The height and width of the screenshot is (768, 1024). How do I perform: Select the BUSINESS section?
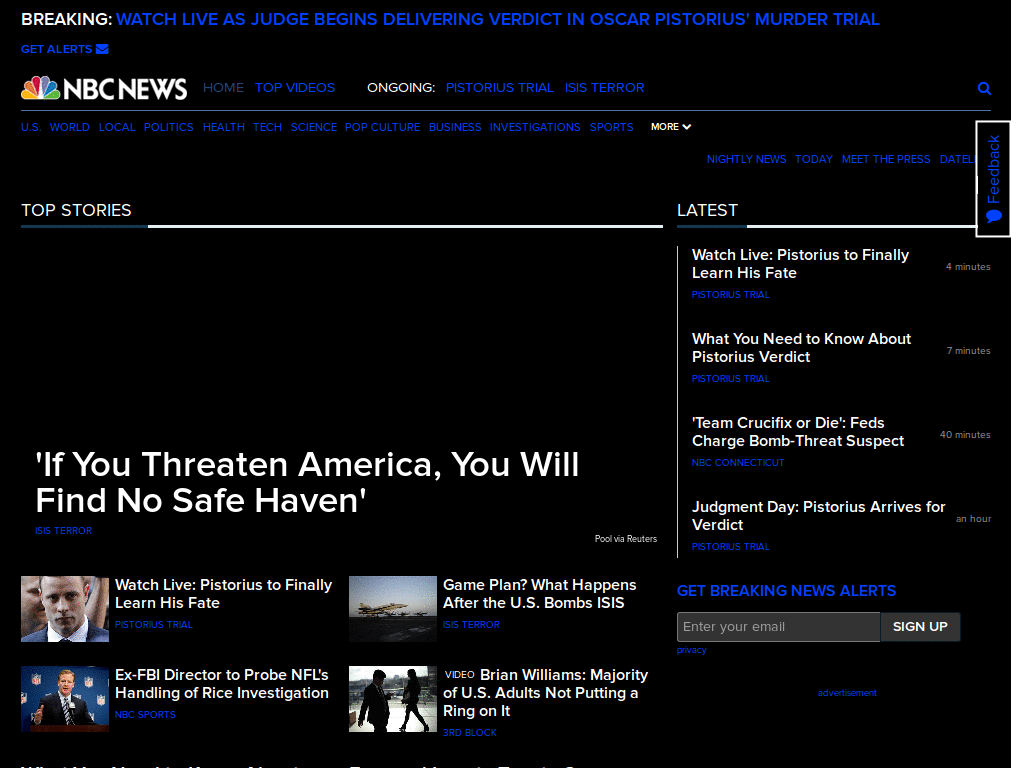point(455,127)
